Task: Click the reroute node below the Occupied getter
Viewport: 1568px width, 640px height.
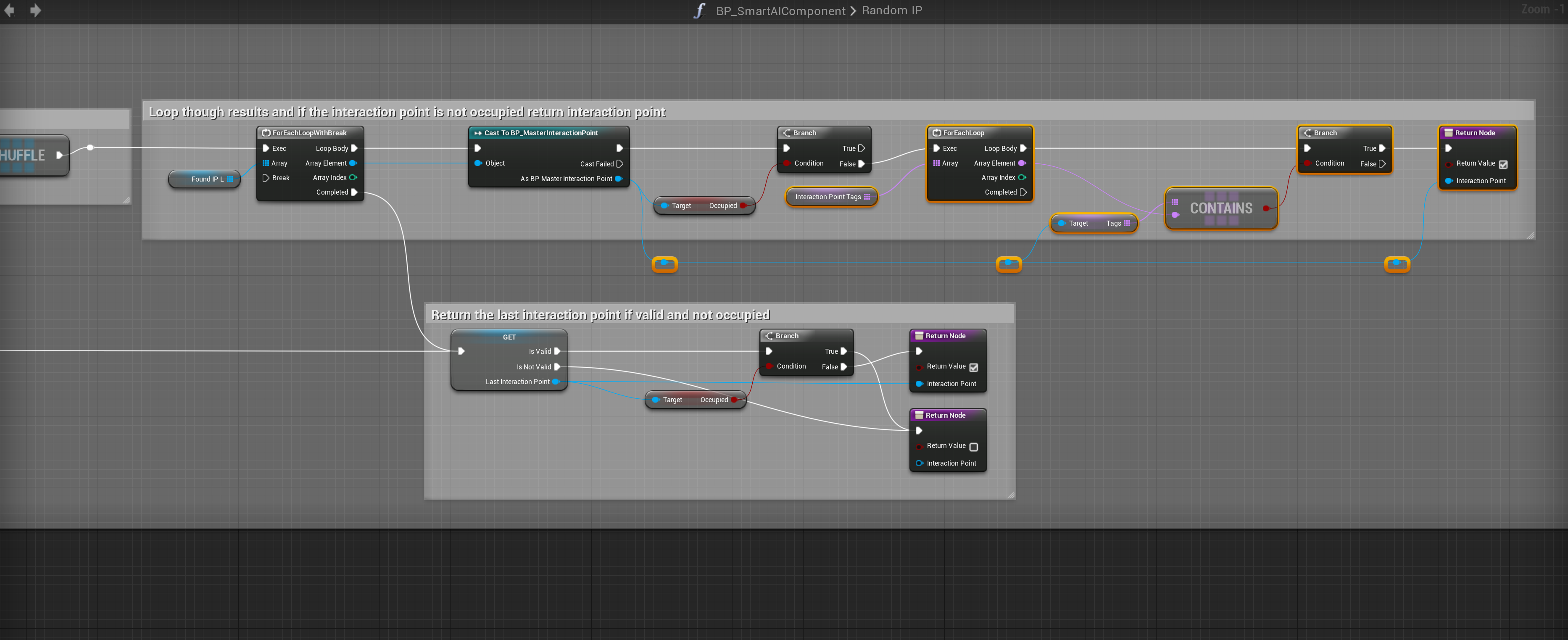Action: pos(664,263)
